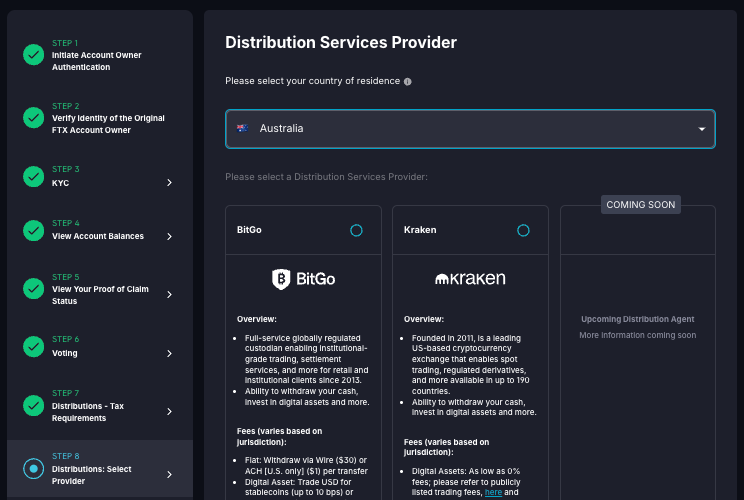This screenshot has height=500, width=744.
Task: Click the Australian flag icon
Action: pyautogui.click(x=242, y=128)
